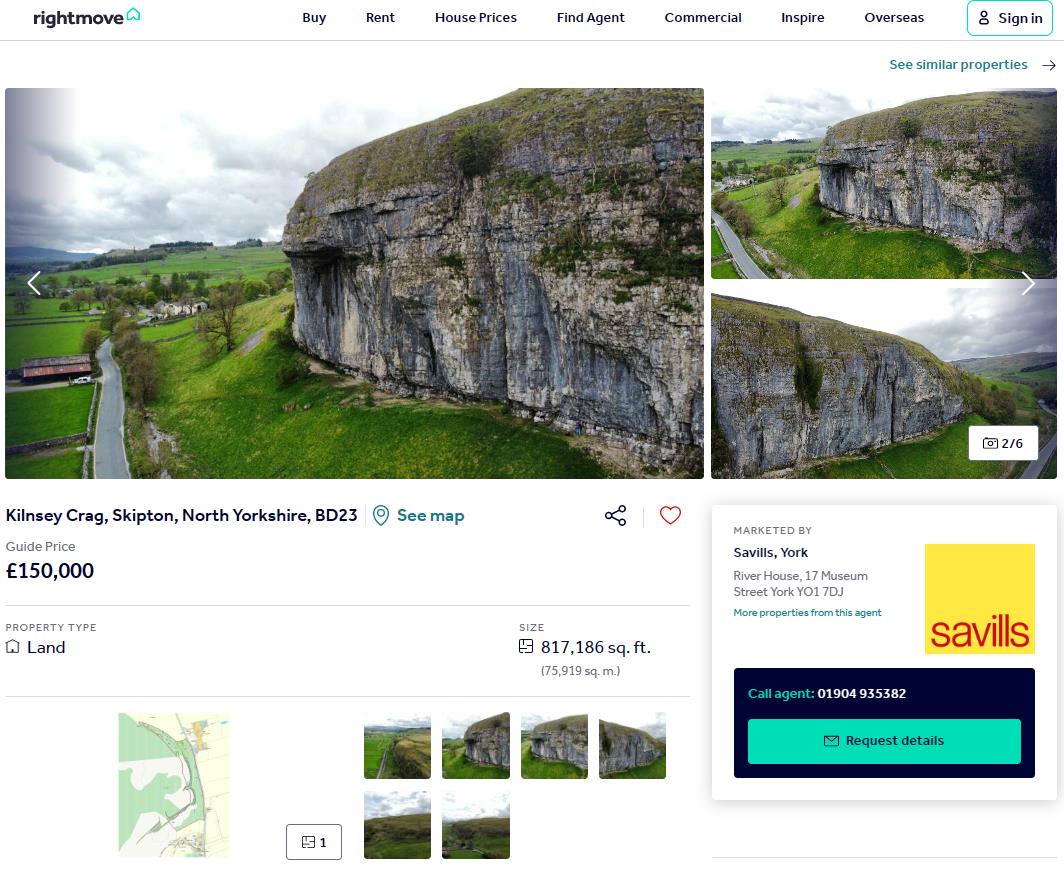Click the Request details button
This screenshot has height=872, width=1064.
click(x=884, y=741)
